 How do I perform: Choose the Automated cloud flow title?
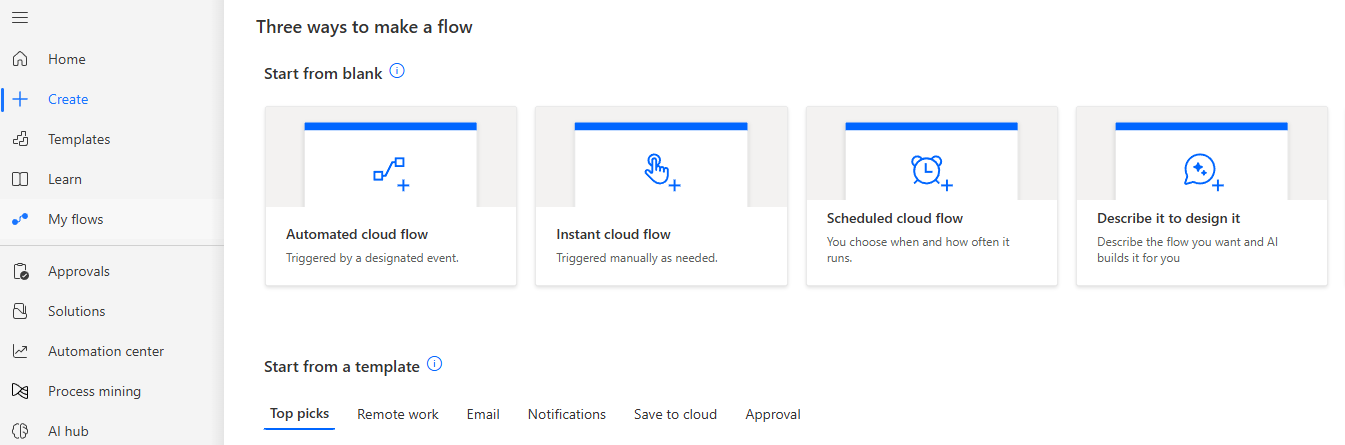[357, 234]
